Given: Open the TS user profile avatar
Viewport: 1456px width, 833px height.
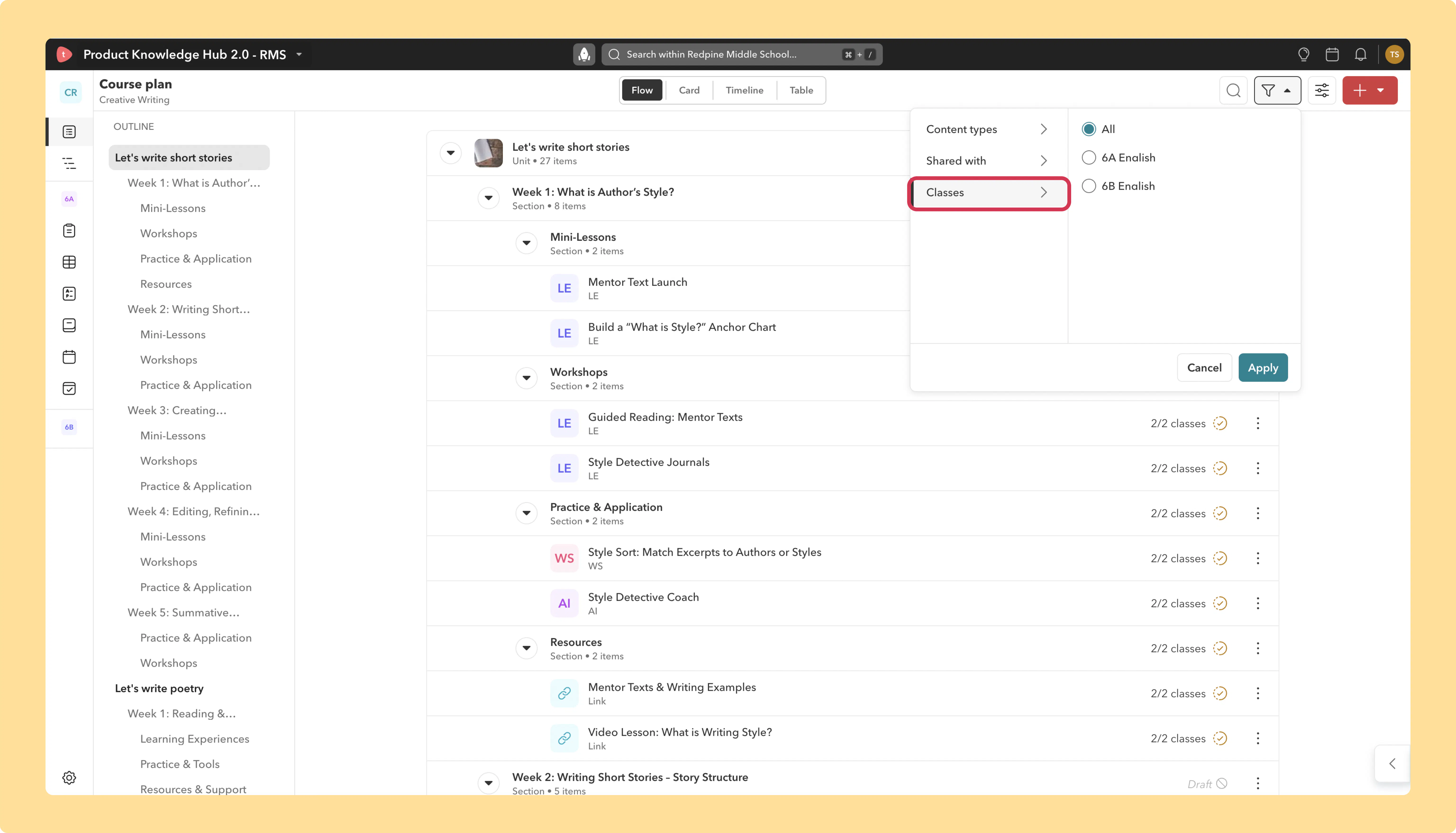Looking at the screenshot, I should point(1394,54).
